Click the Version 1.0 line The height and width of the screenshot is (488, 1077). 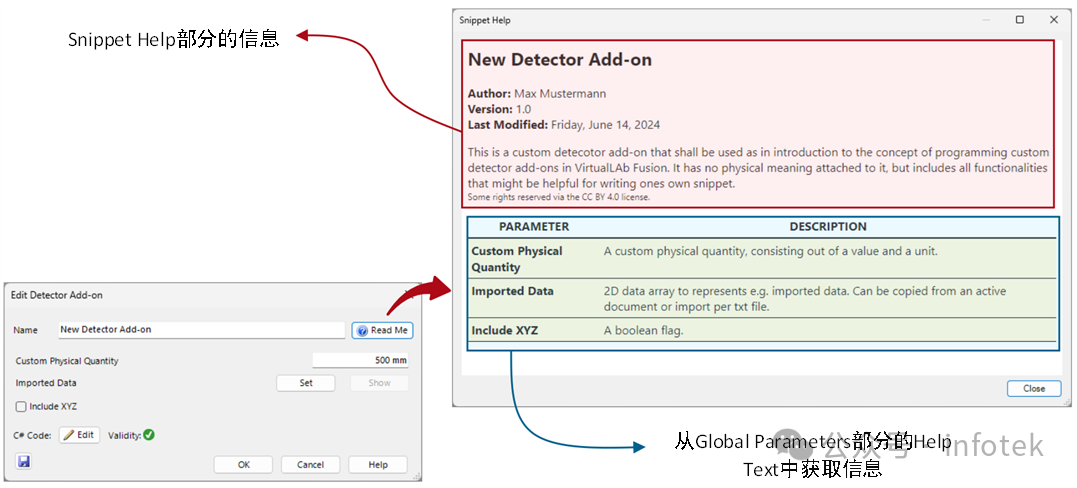point(499,109)
